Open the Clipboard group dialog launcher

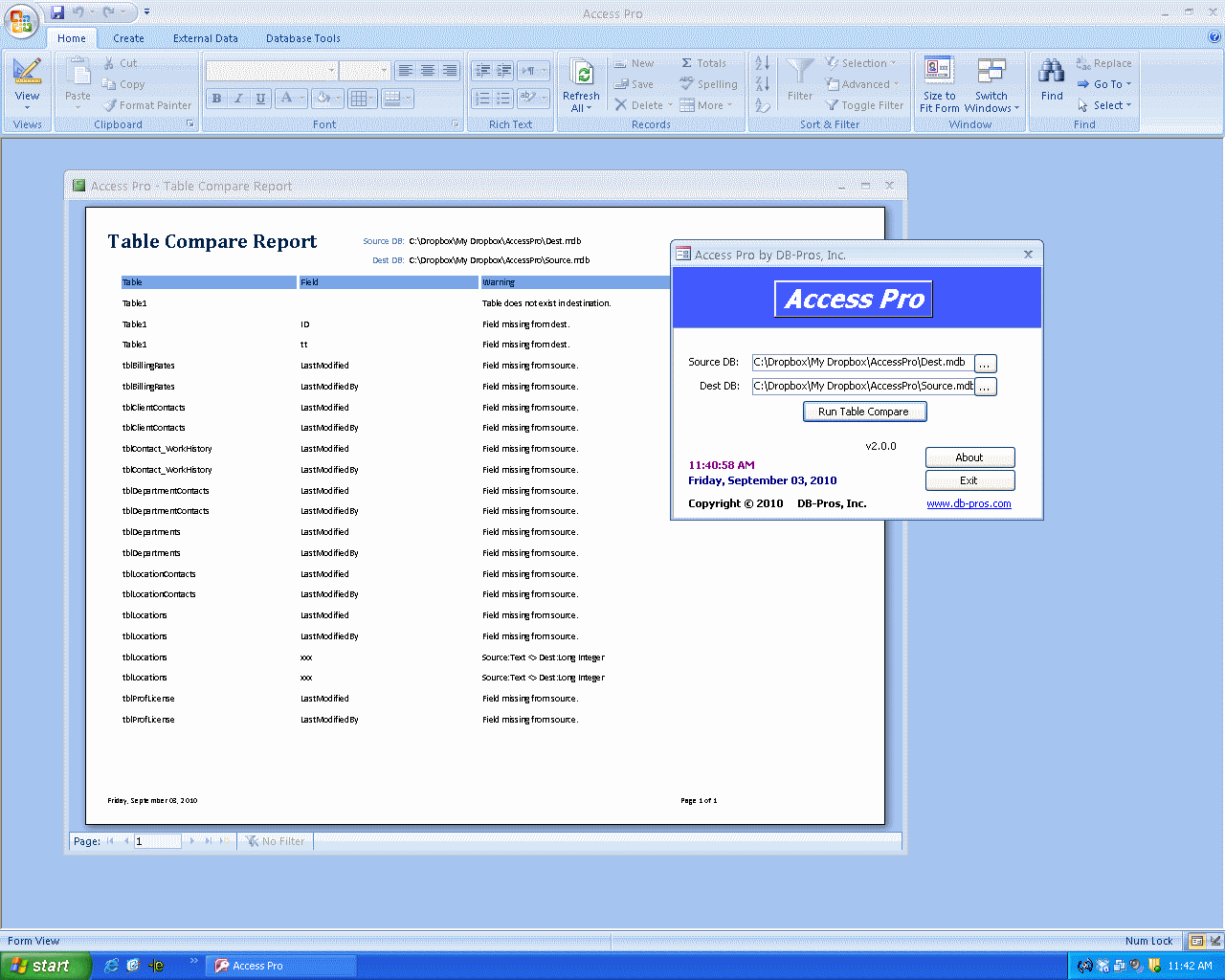click(x=189, y=124)
